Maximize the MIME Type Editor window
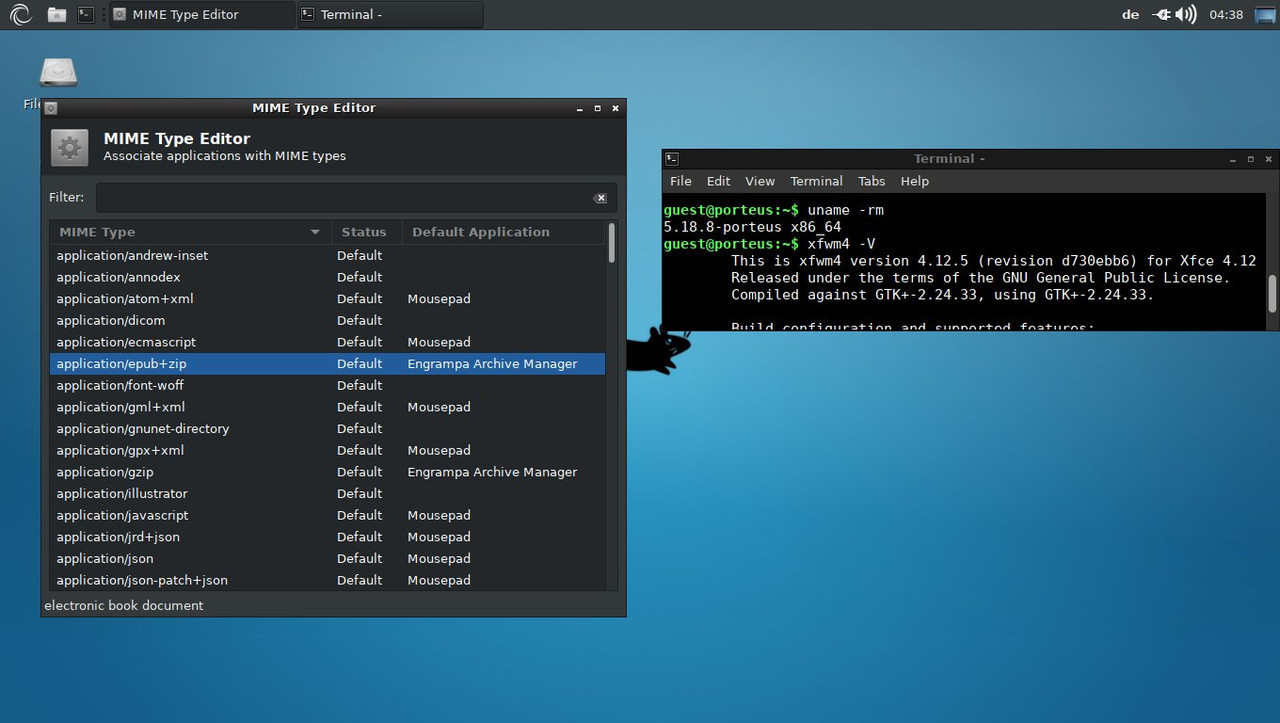Image resolution: width=1280 pixels, height=723 pixels. [x=598, y=108]
